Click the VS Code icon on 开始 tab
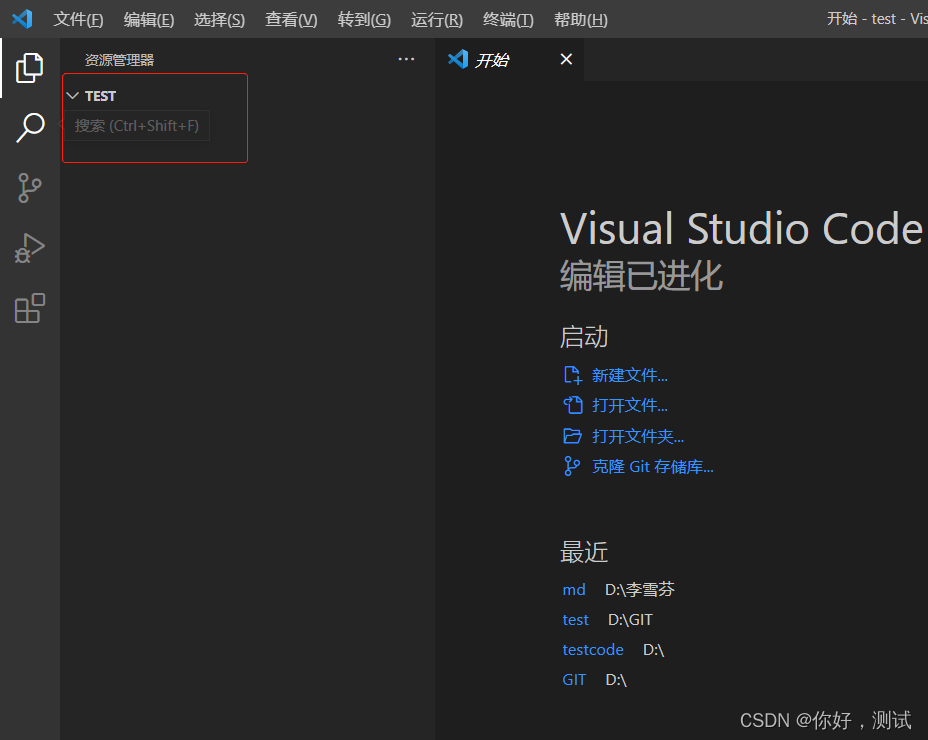The image size is (928, 740). click(458, 59)
